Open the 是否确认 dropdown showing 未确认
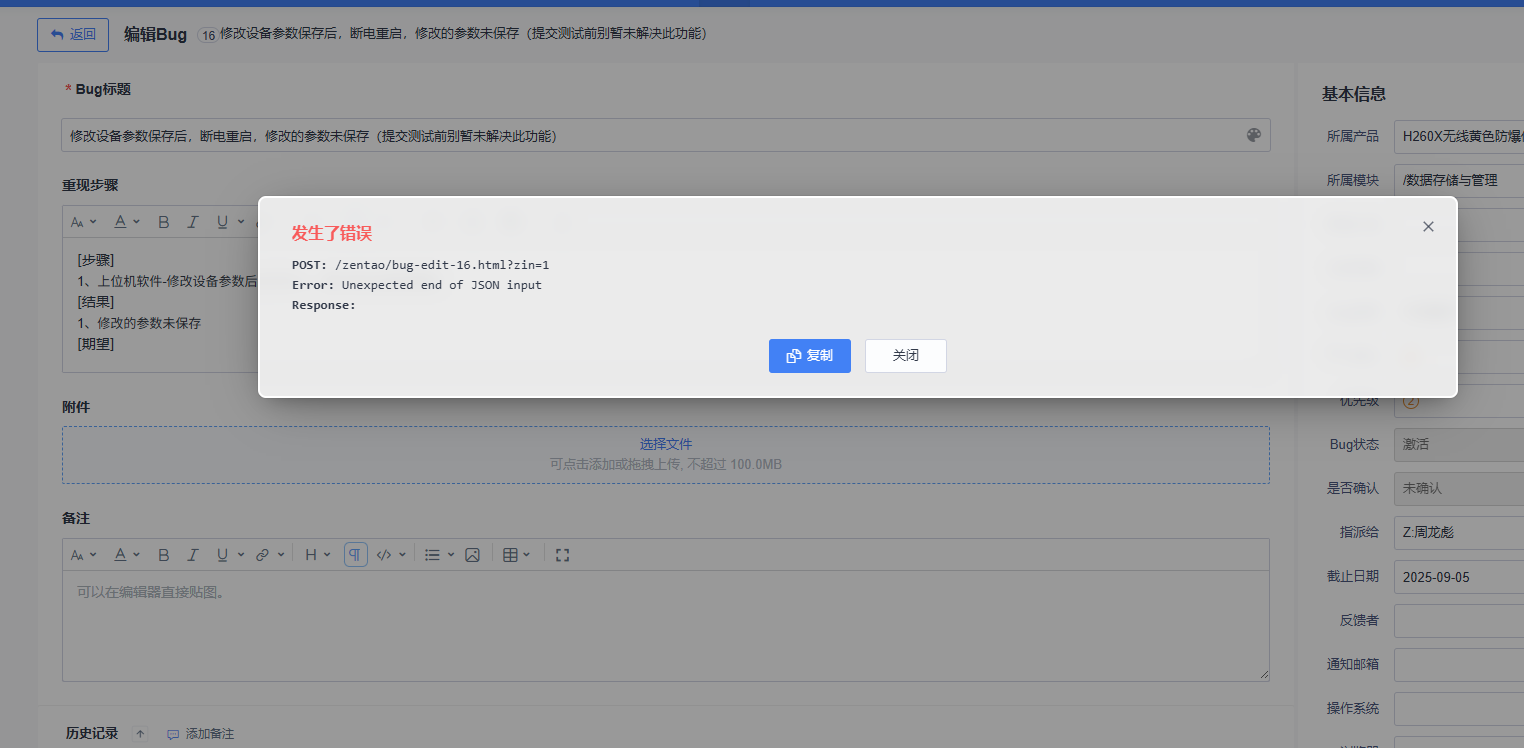 (x=1459, y=488)
